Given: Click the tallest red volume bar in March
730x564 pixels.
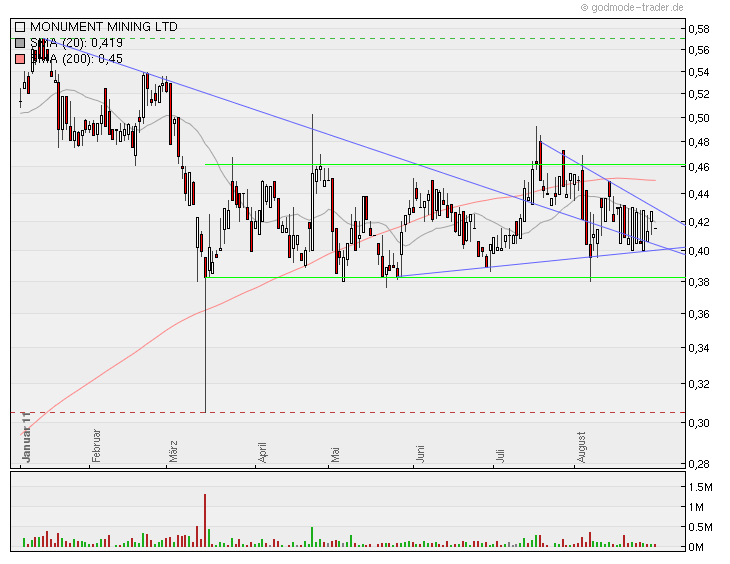Looking at the screenshot, I should pyautogui.click(x=205, y=520).
